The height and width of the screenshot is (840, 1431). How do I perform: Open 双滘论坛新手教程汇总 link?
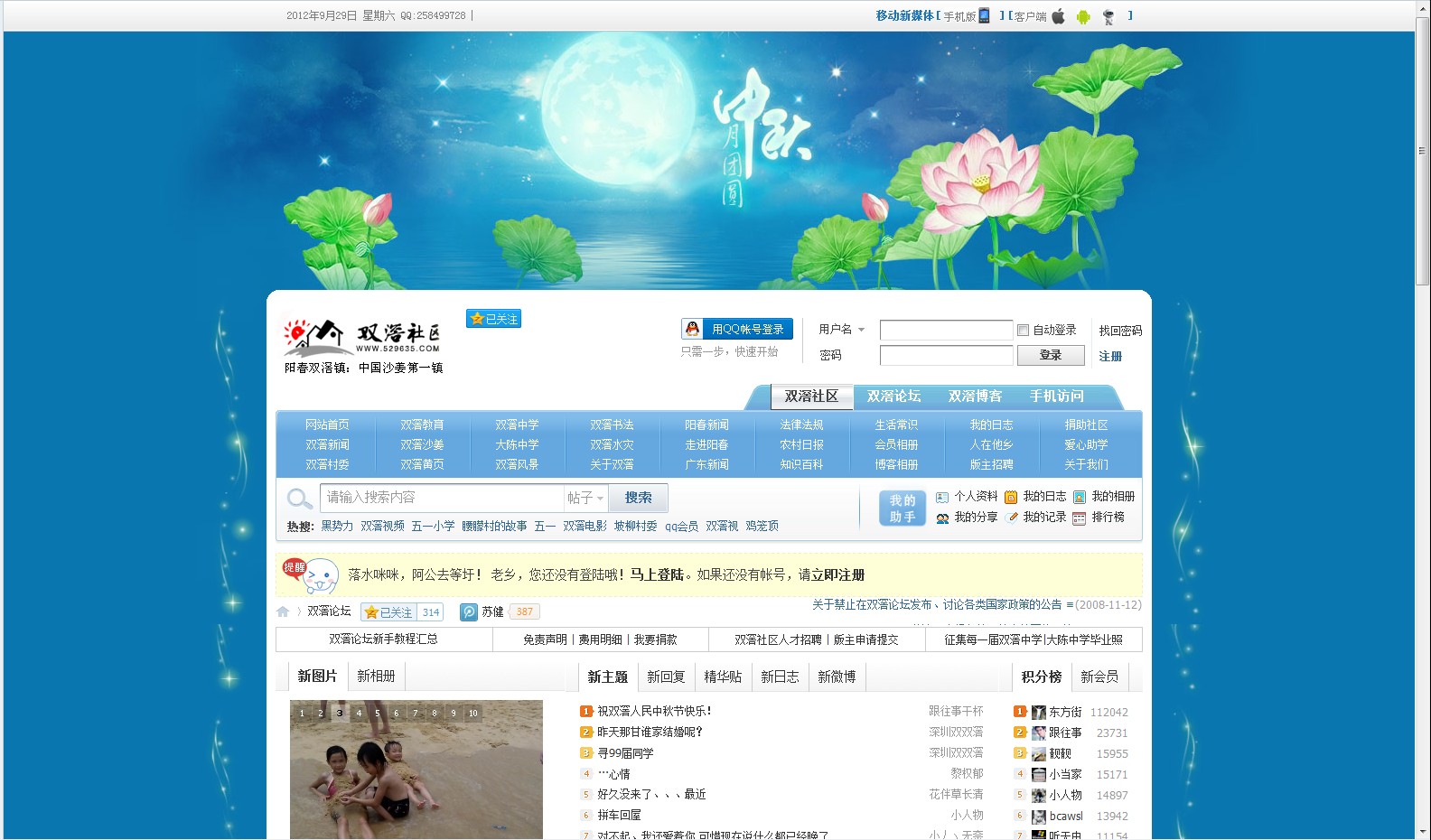tap(383, 639)
